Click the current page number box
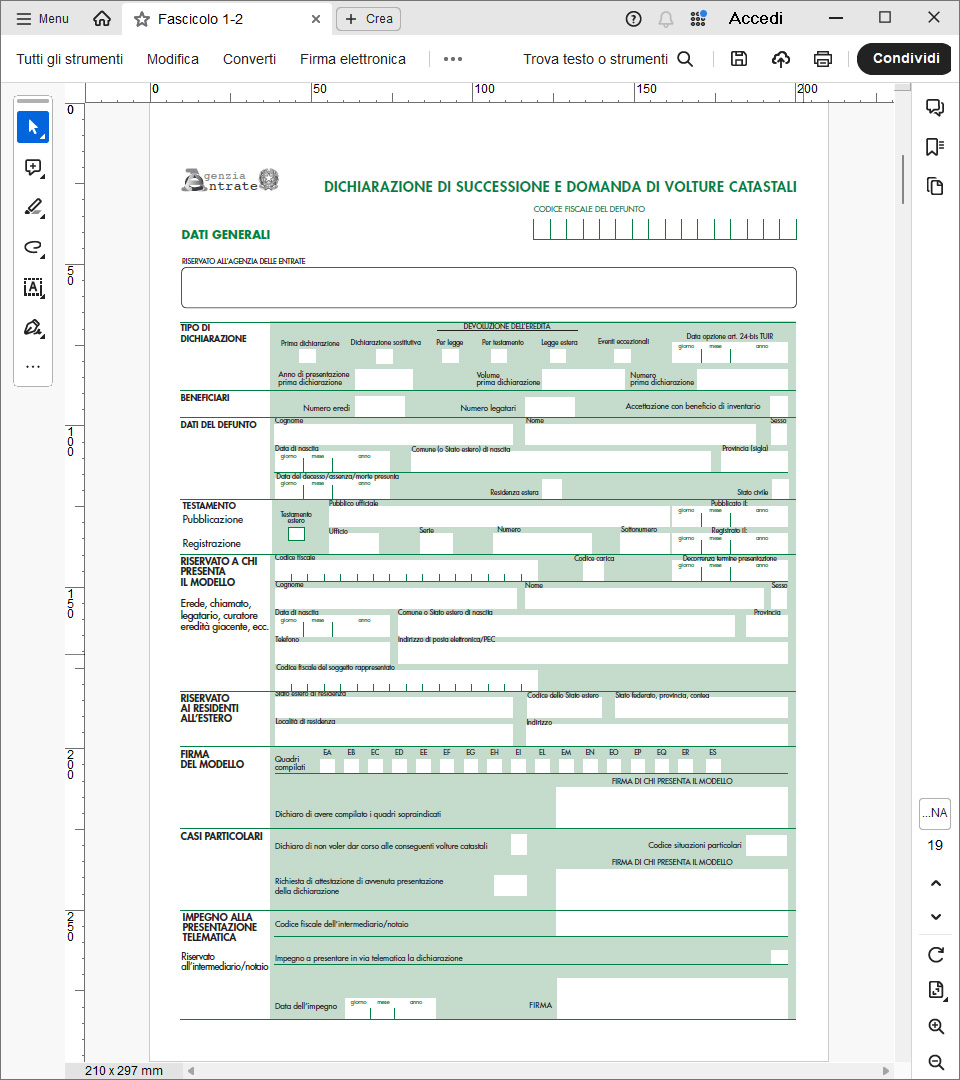 click(x=935, y=813)
